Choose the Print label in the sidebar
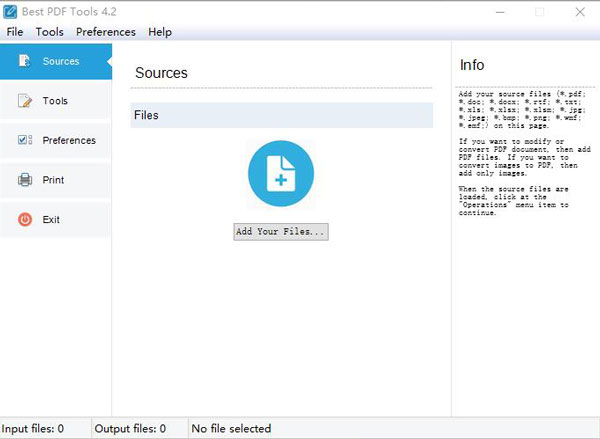 click(x=53, y=180)
